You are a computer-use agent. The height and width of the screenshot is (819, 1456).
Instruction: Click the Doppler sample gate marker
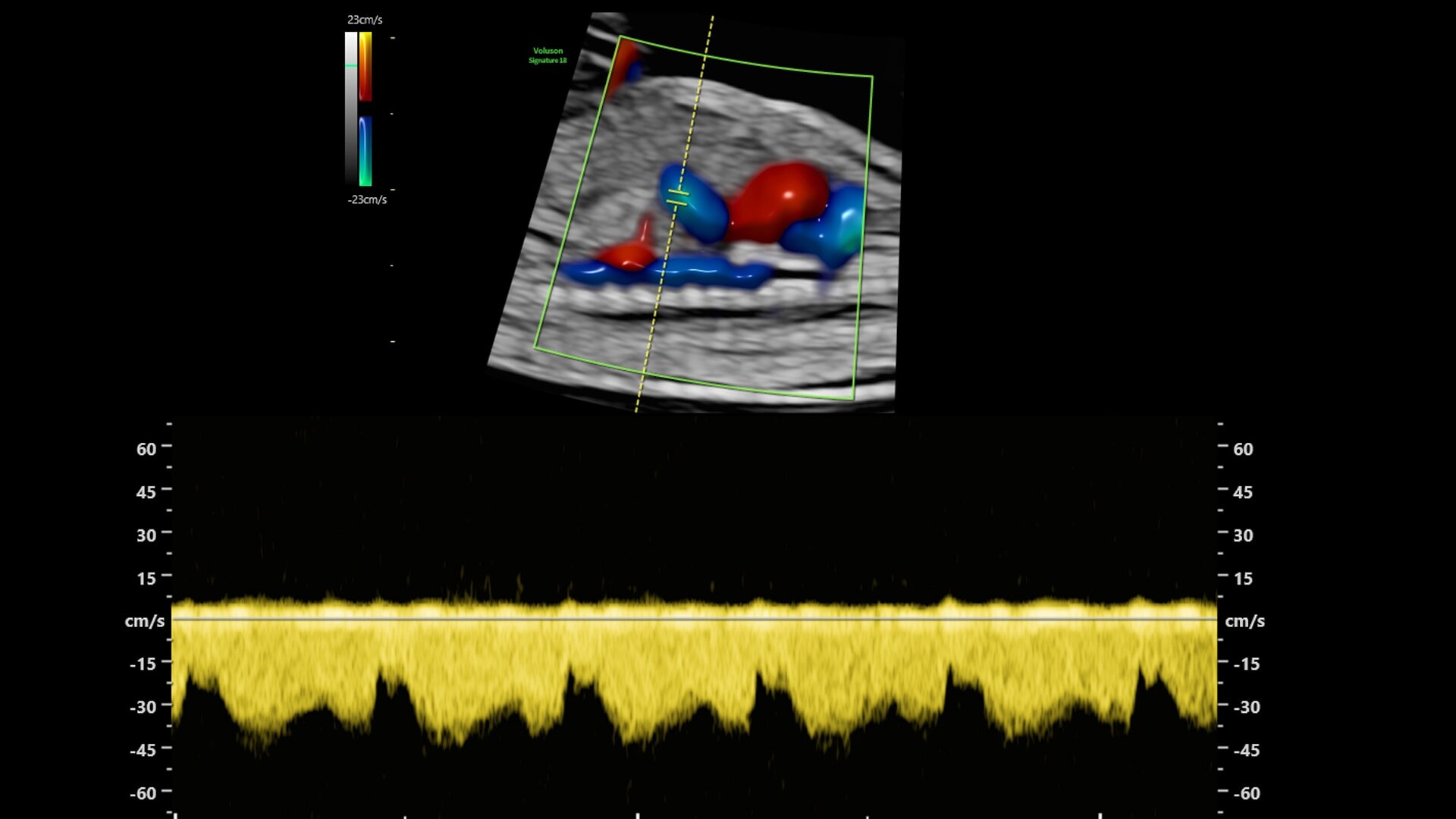[x=677, y=197]
